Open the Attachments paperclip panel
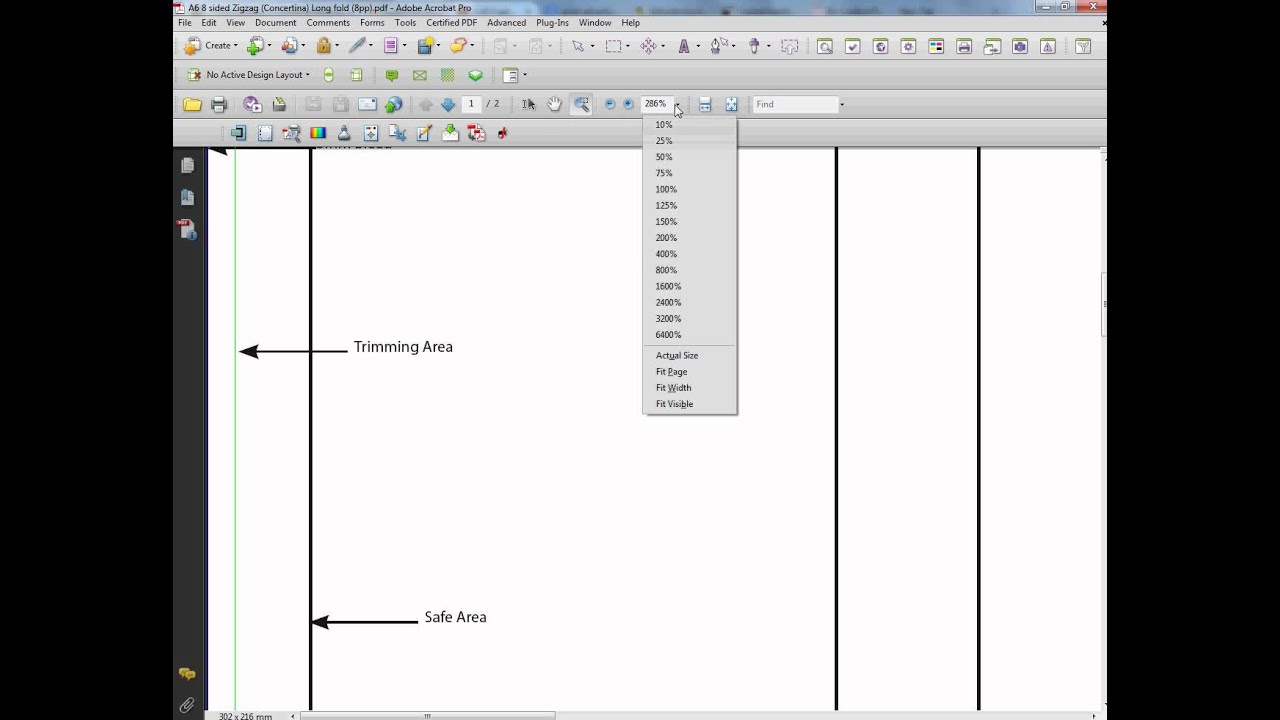Image resolution: width=1280 pixels, height=720 pixels. (x=187, y=706)
